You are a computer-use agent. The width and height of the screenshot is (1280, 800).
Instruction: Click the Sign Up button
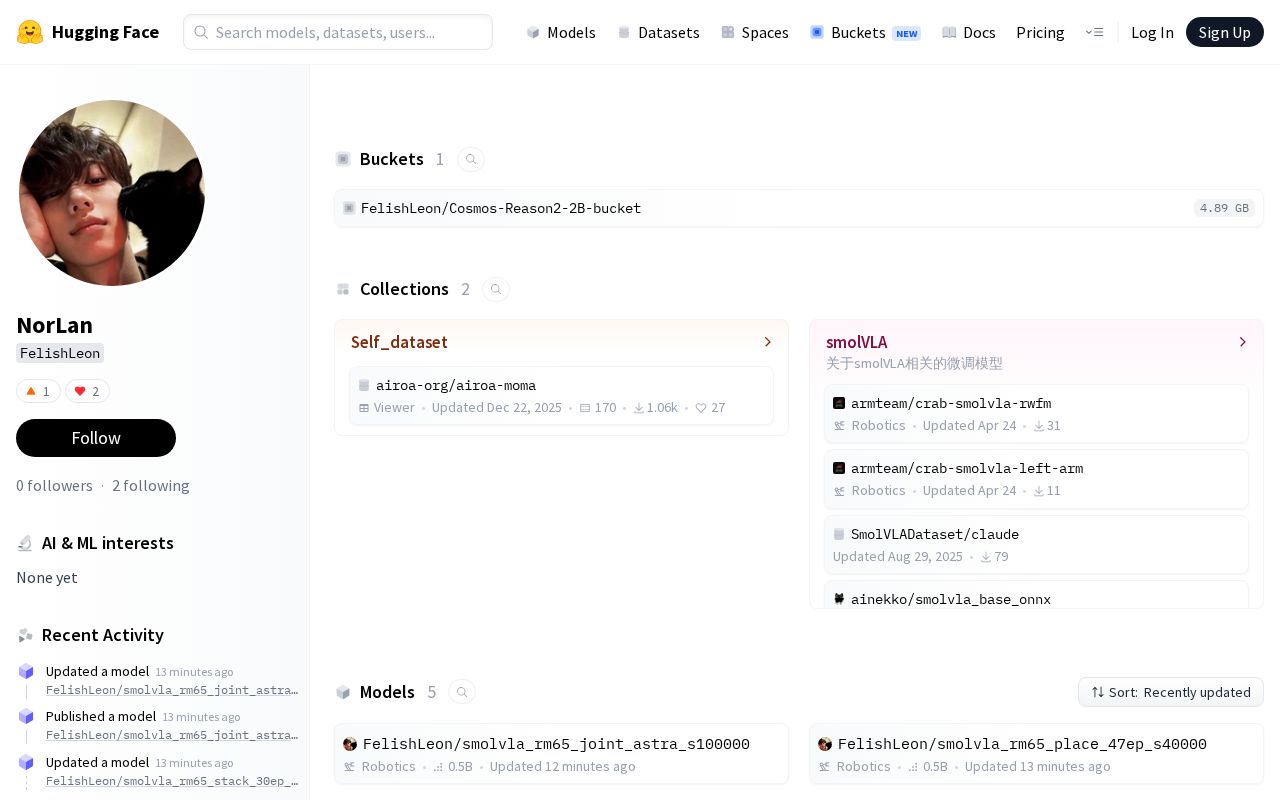tap(1225, 32)
